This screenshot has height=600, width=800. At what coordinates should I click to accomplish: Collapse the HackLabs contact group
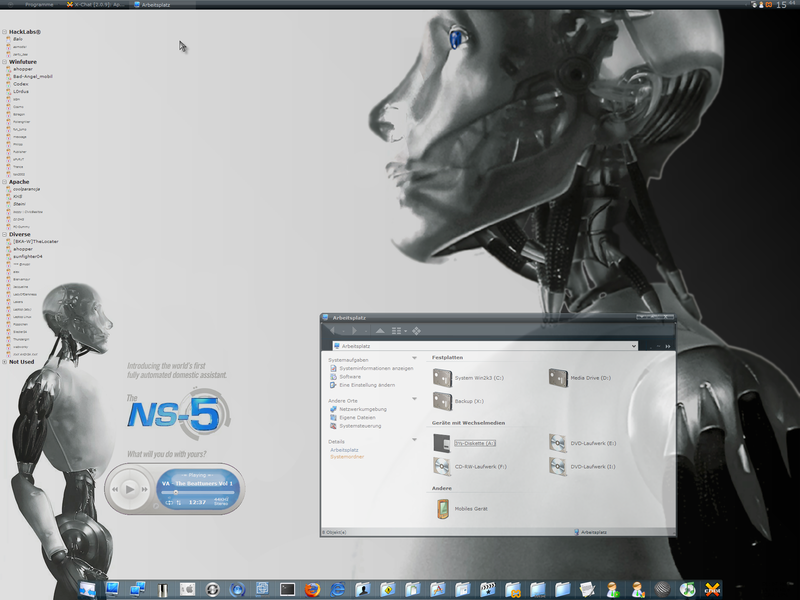coord(4,31)
